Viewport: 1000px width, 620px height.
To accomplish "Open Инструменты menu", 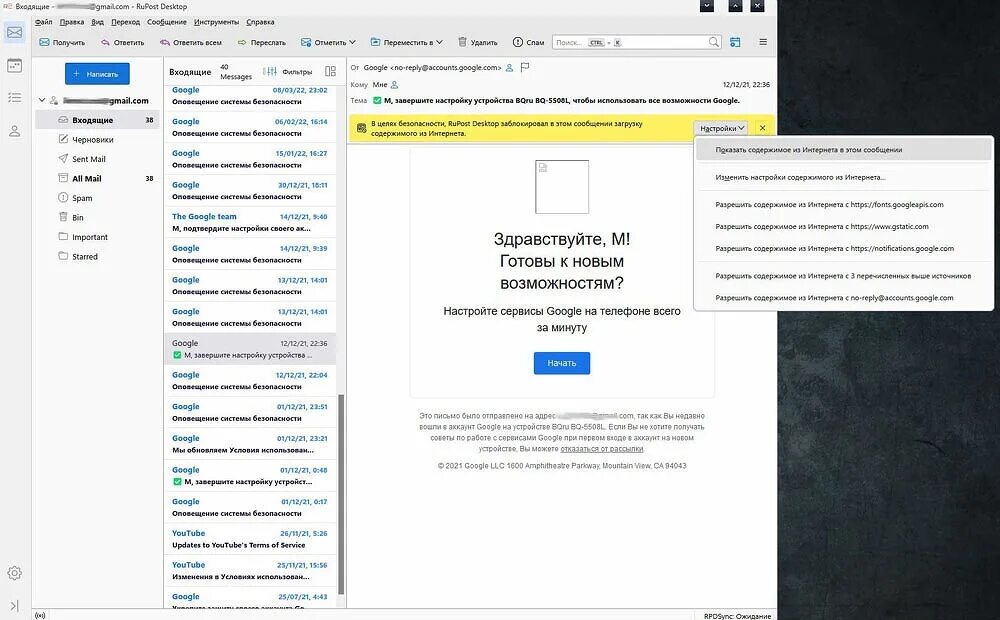I will point(216,22).
